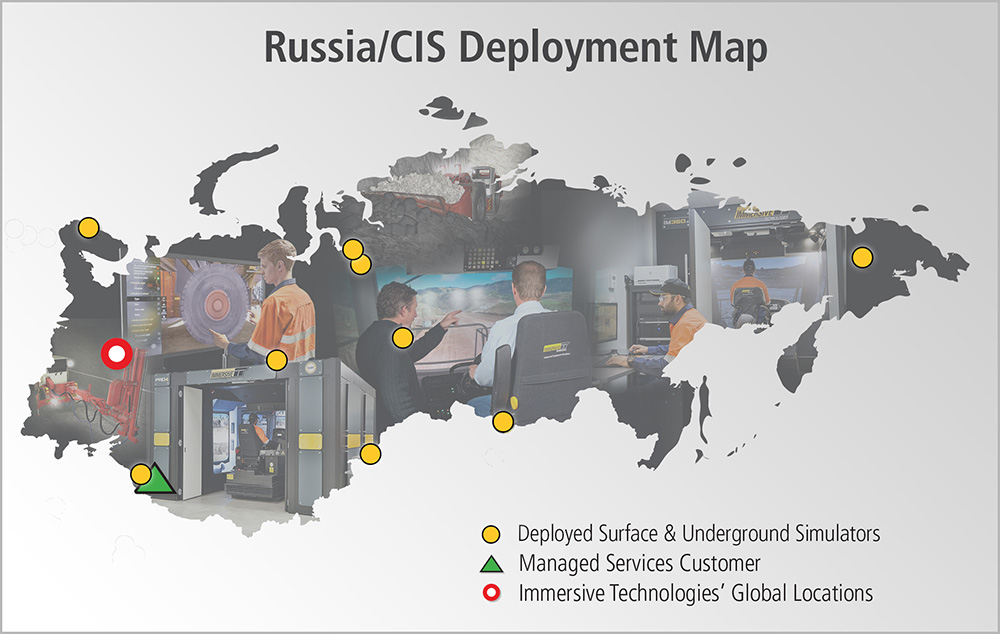The image size is (1000, 634).
Task: Click the upper of the two overlapping yellow markers
Action: (x=351, y=249)
